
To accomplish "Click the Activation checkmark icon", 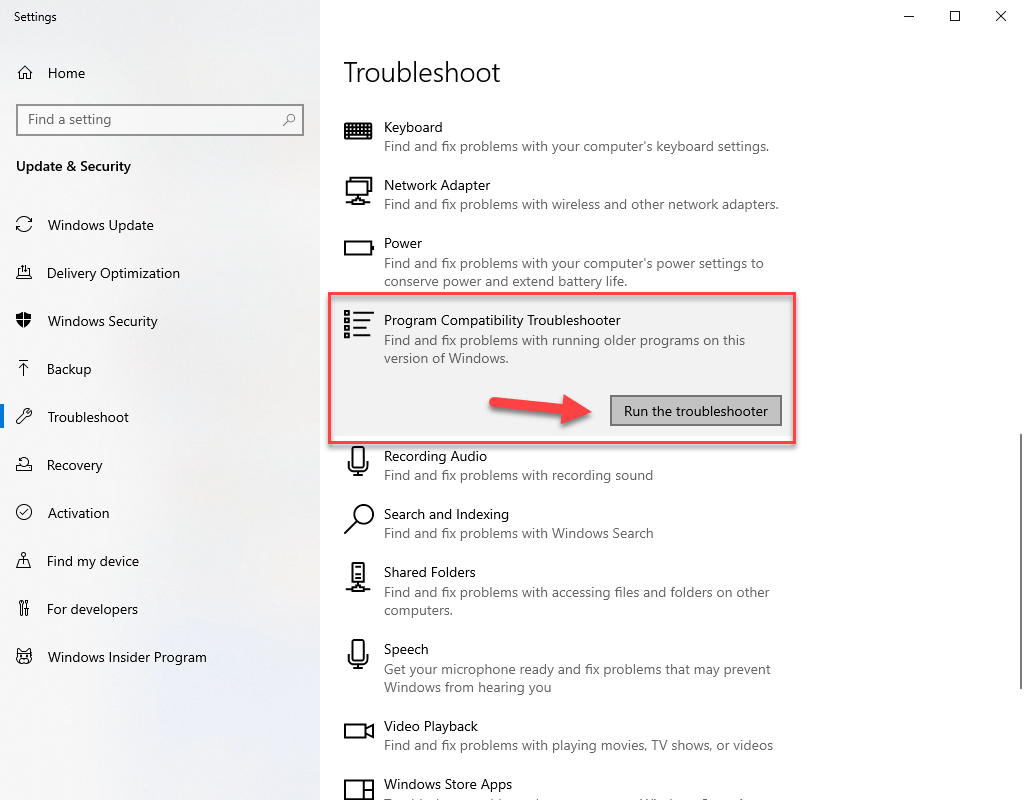I will [x=24, y=513].
